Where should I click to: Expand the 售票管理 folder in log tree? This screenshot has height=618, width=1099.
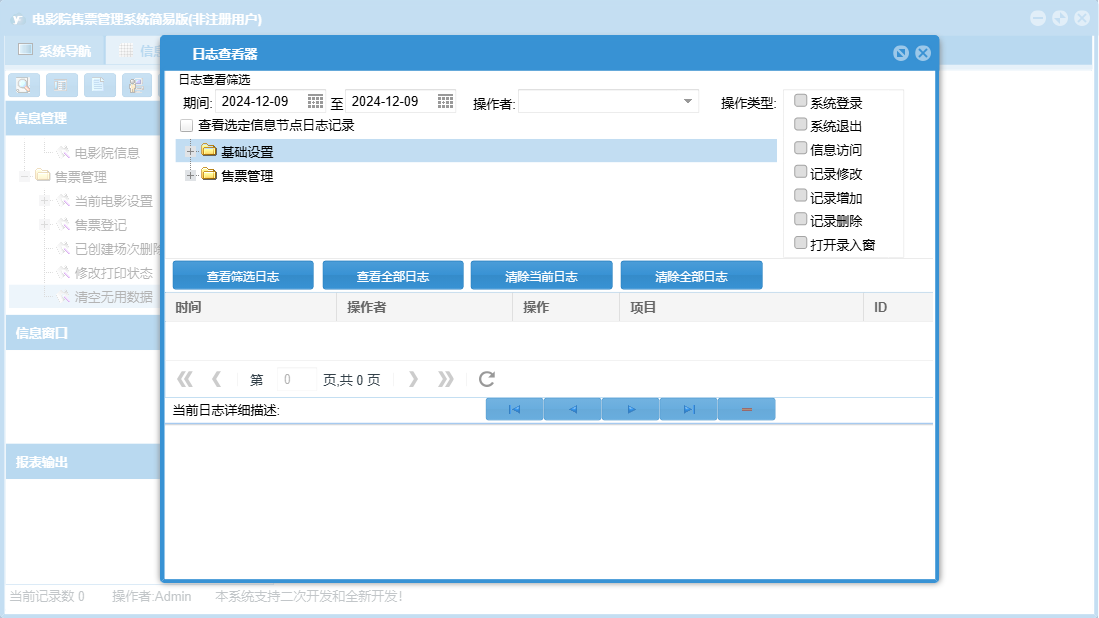[x=190, y=175]
